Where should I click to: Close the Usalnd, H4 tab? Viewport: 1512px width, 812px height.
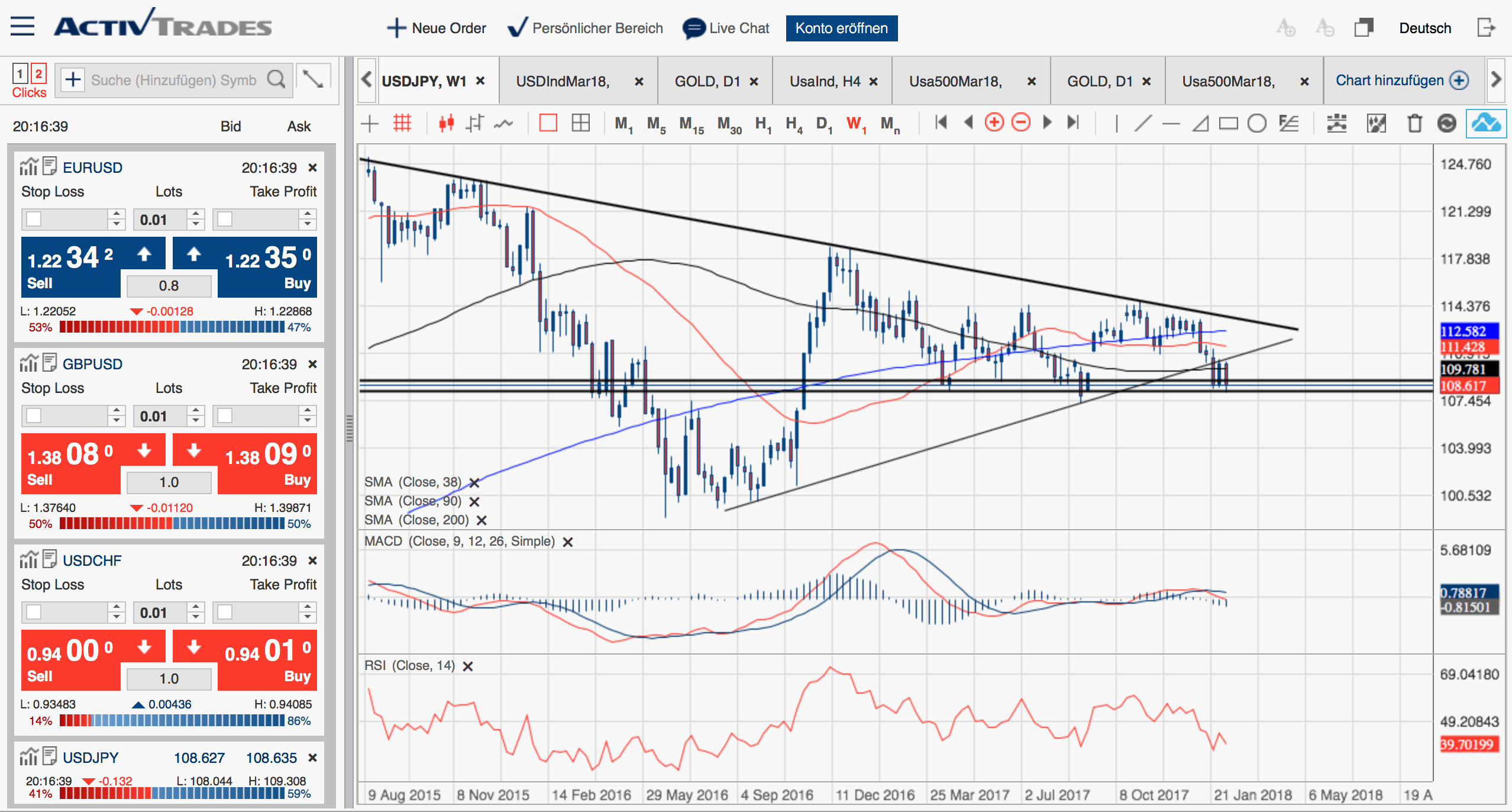click(x=873, y=82)
